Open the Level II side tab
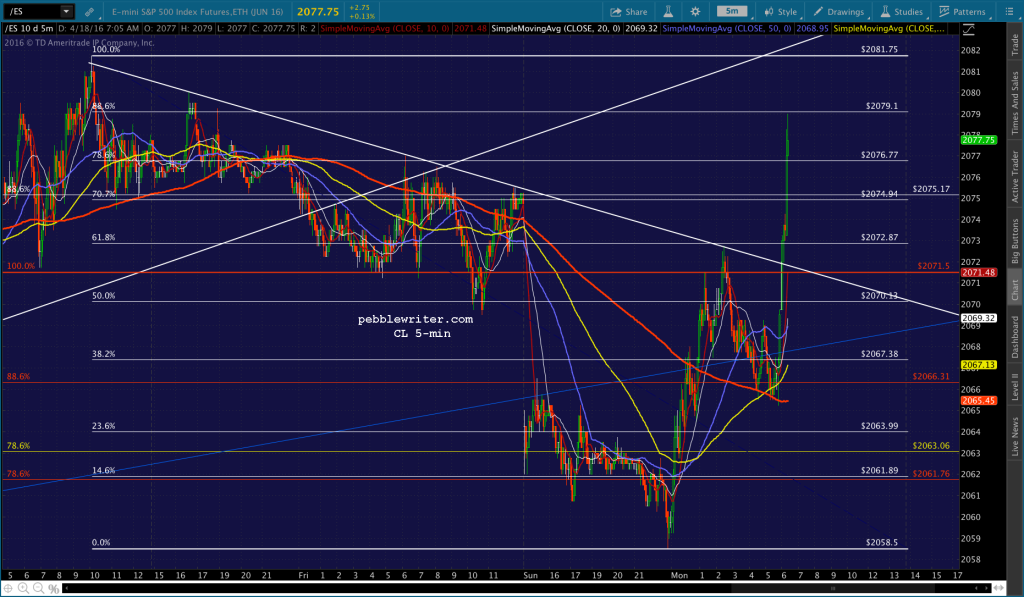 pos(1015,386)
